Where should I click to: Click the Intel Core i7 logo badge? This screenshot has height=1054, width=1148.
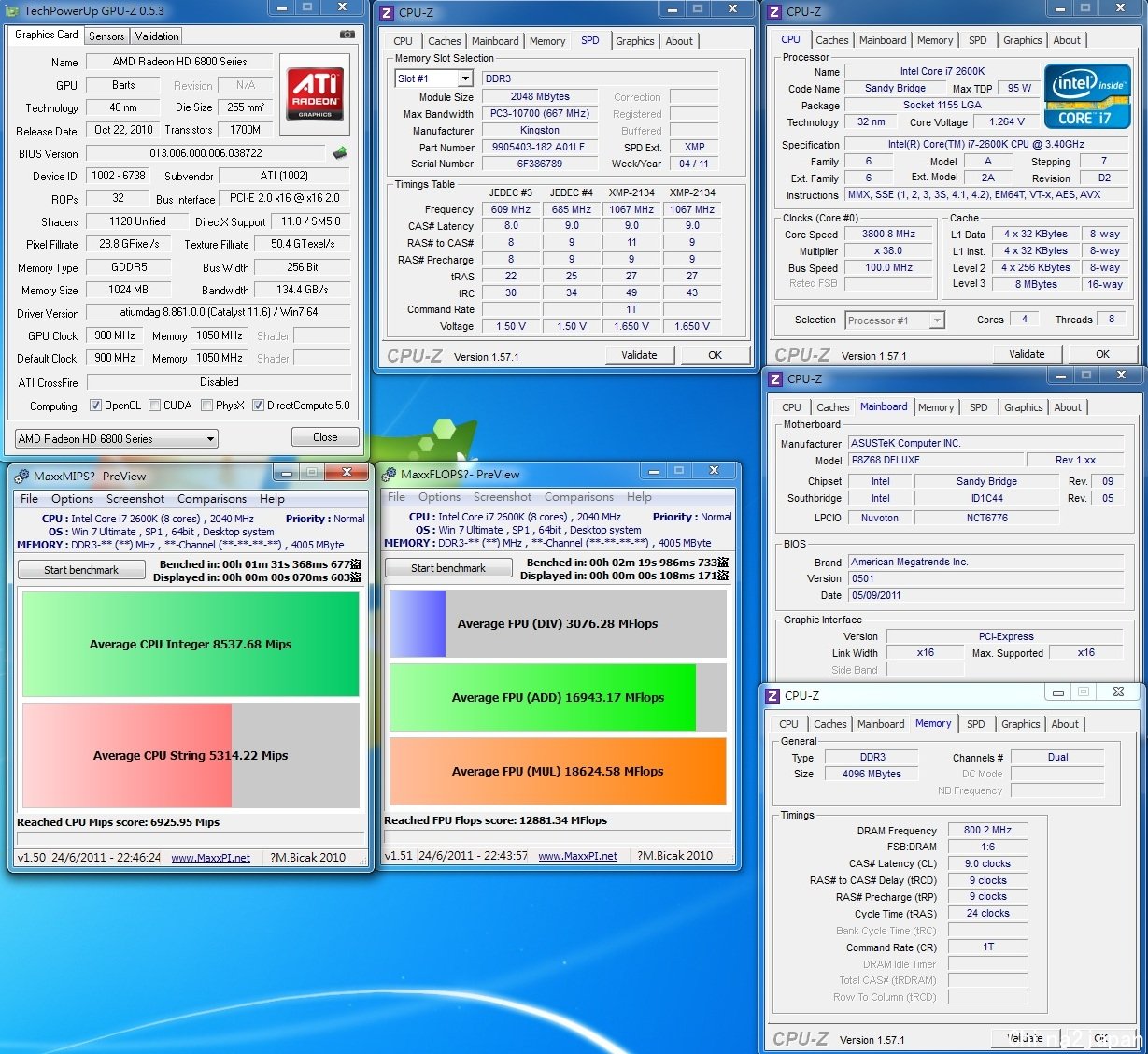click(1087, 97)
